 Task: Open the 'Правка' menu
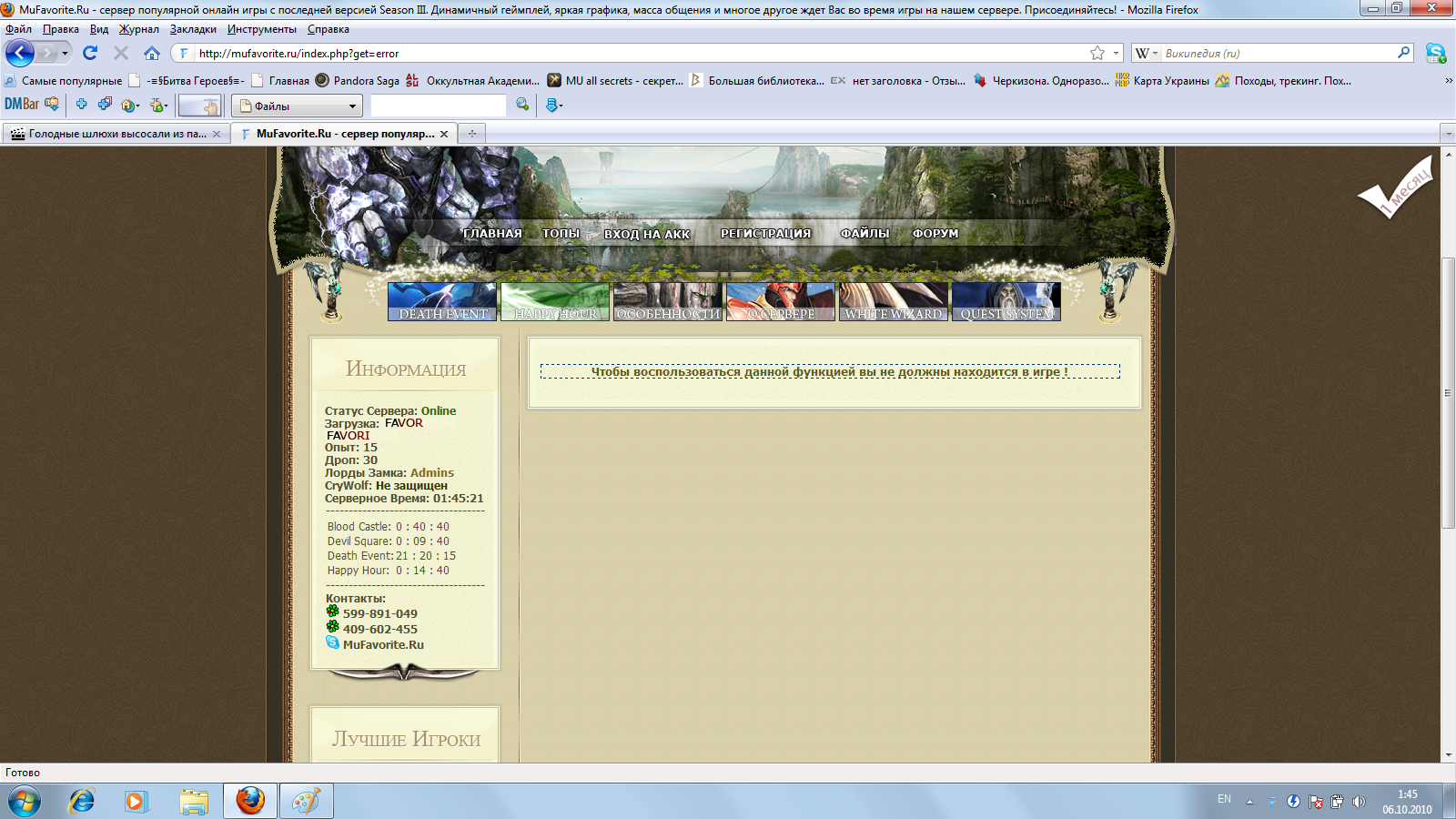(61, 29)
